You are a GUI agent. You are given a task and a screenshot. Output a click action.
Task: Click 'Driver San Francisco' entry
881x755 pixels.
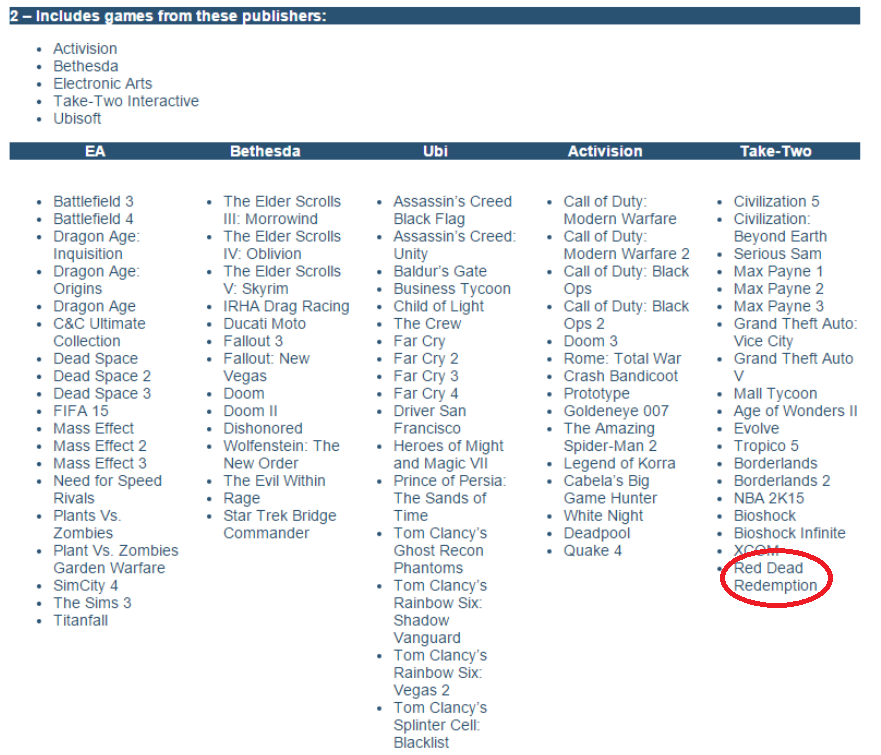coord(430,420)
